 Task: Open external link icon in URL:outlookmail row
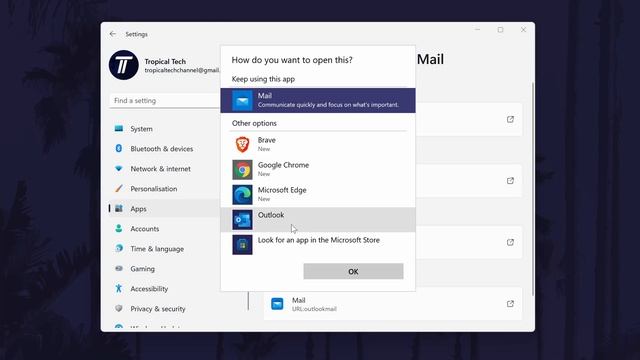(510, 304)
